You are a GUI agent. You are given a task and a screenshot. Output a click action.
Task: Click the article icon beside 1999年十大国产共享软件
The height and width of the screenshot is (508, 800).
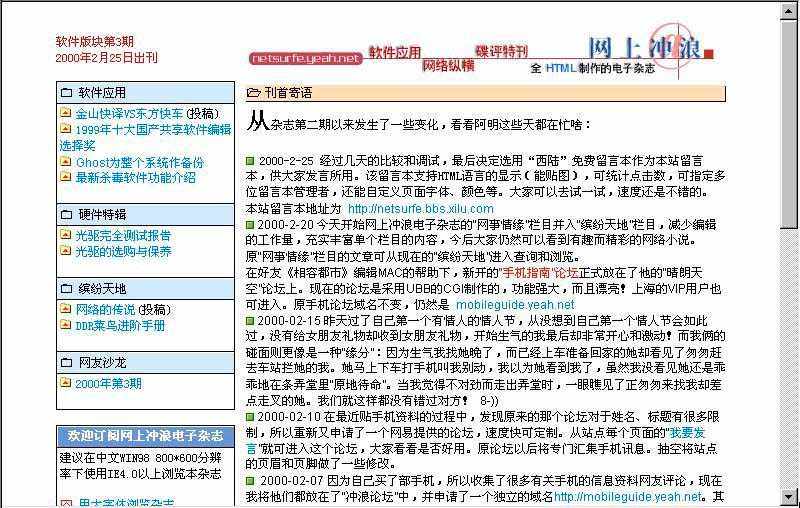65,129
